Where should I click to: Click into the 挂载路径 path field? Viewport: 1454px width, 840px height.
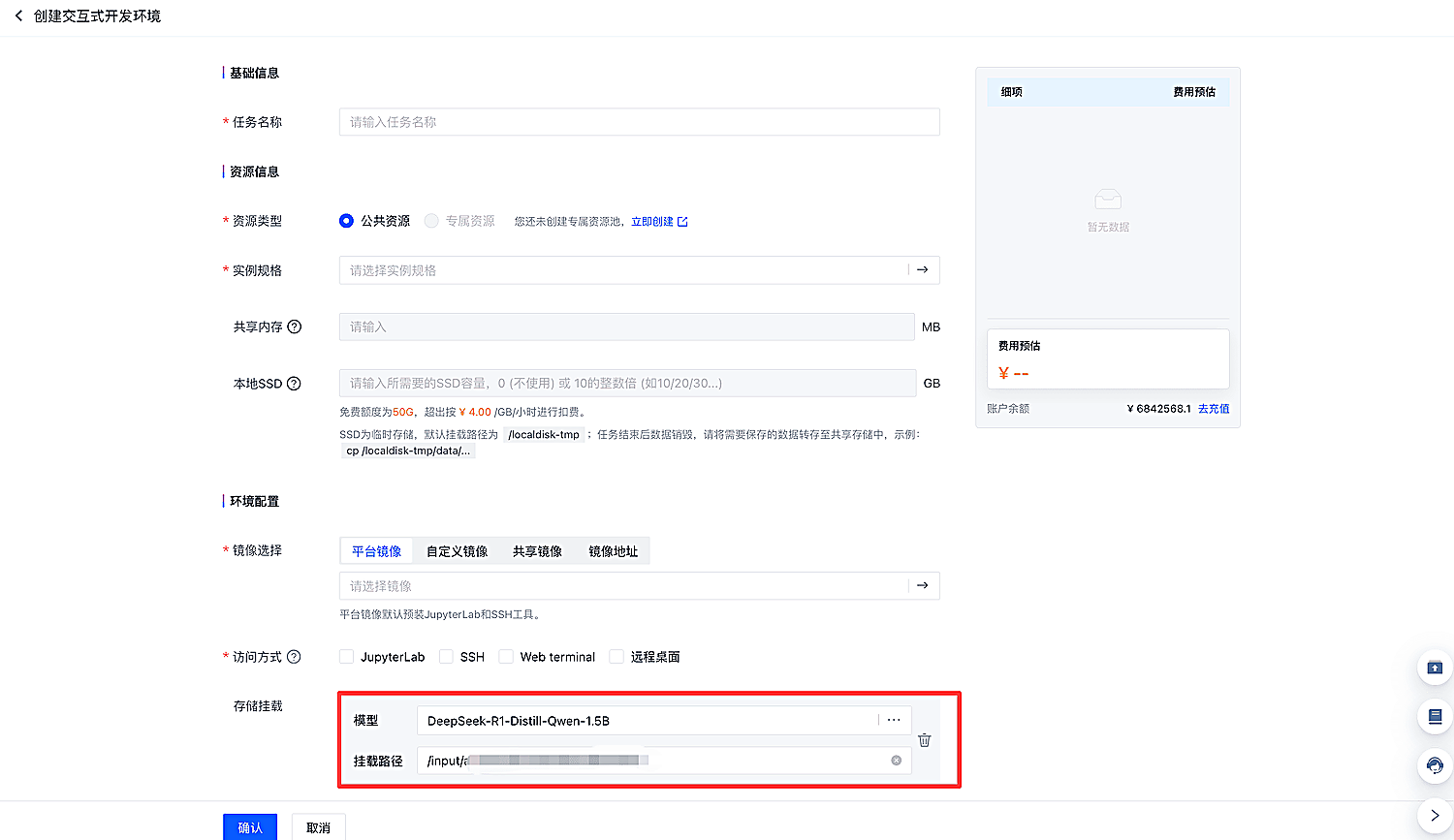(x=664, y=761)
